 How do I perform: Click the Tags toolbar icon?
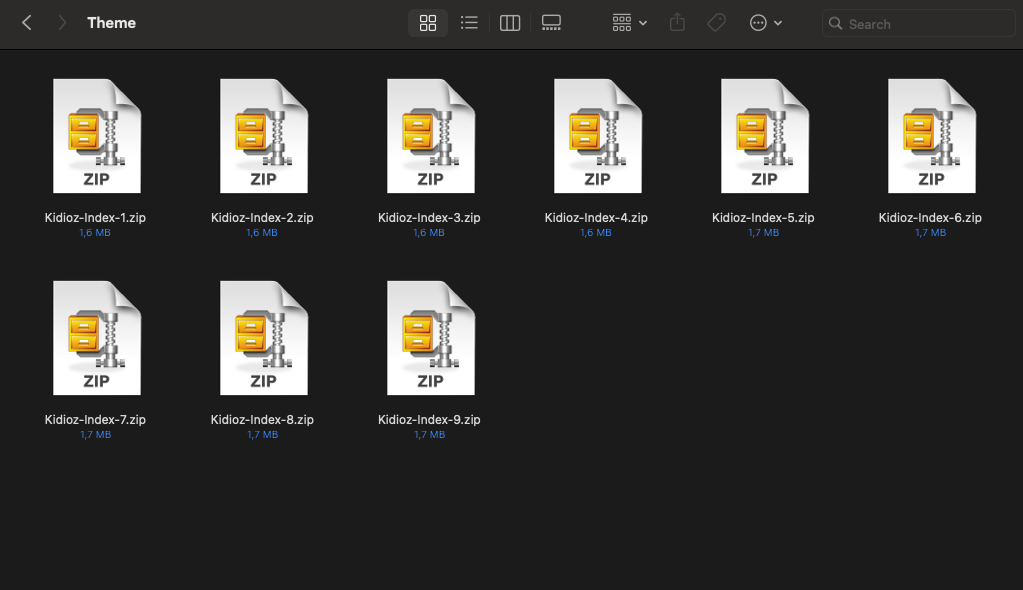coord(716,23)
